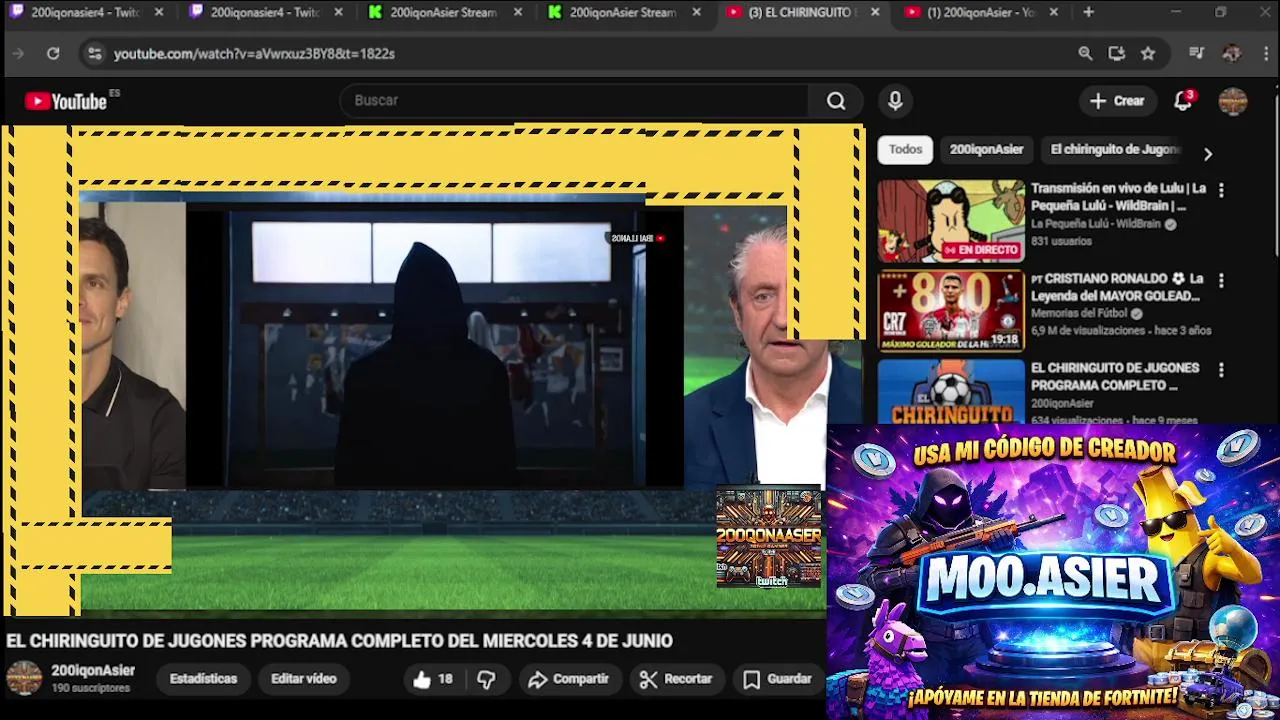Reload the current YouTube page
Screen dimensions: 1280x720
[x=53, y=54]
